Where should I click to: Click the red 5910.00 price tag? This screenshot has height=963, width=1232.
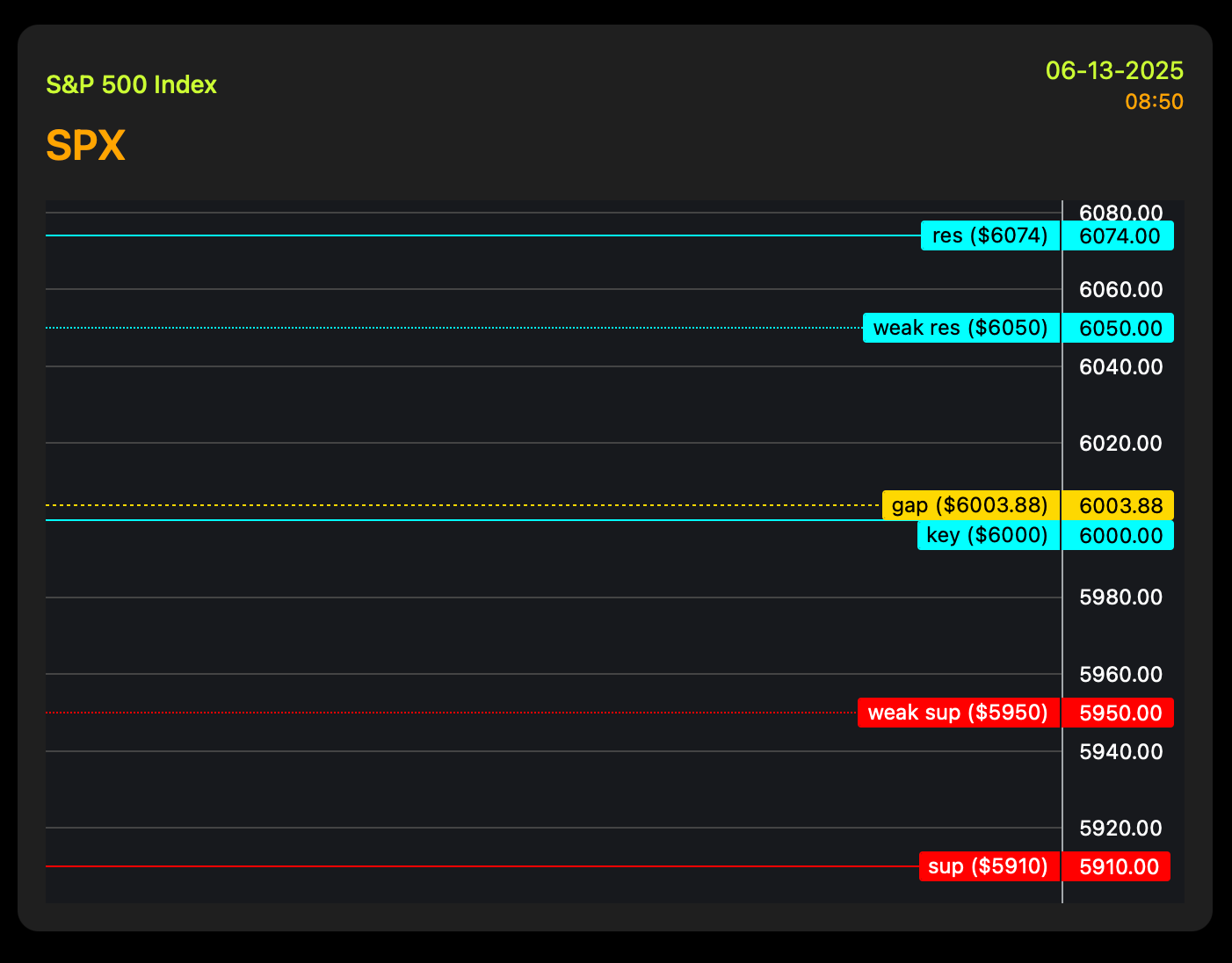1116,866
